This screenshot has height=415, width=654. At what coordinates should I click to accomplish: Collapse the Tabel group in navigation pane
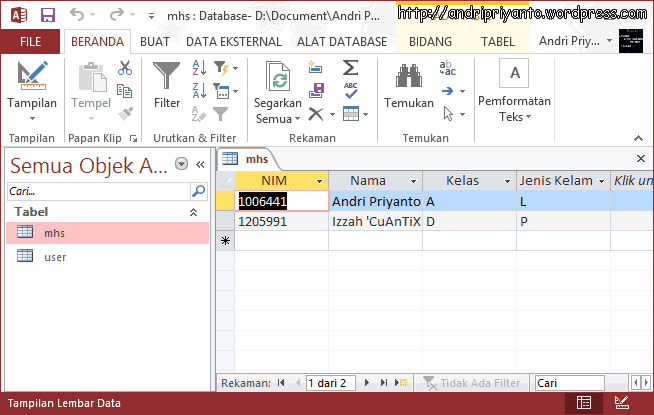(193, 212)
